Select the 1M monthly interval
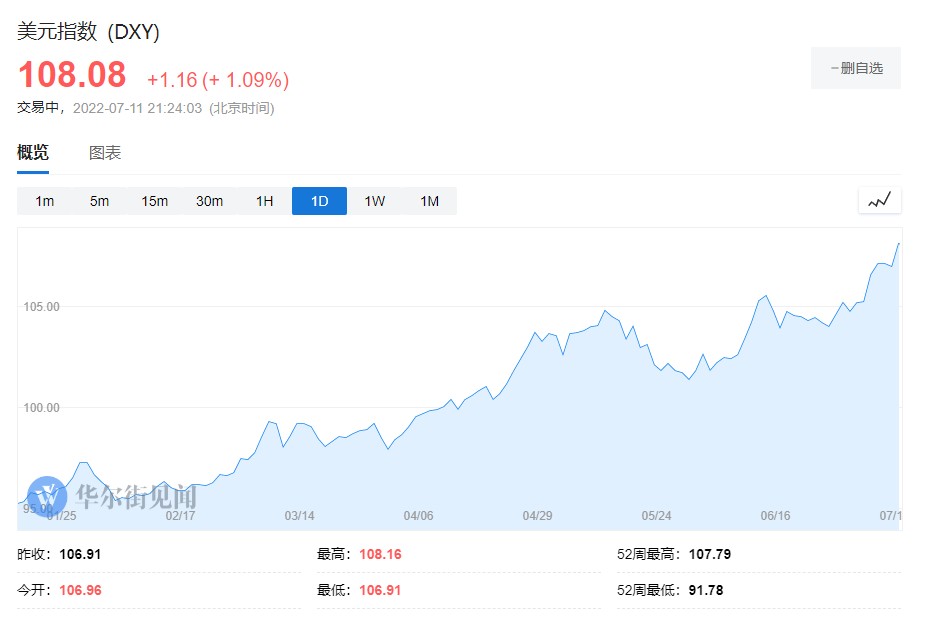 click(429, 201)
